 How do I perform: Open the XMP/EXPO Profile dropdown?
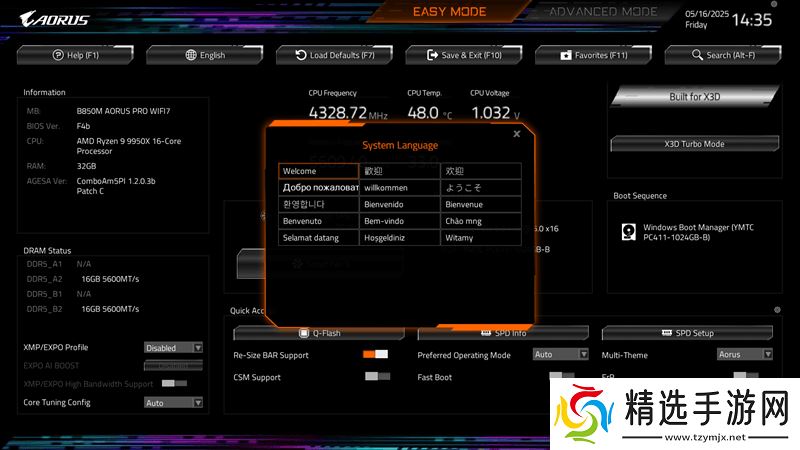click(173, 348)
